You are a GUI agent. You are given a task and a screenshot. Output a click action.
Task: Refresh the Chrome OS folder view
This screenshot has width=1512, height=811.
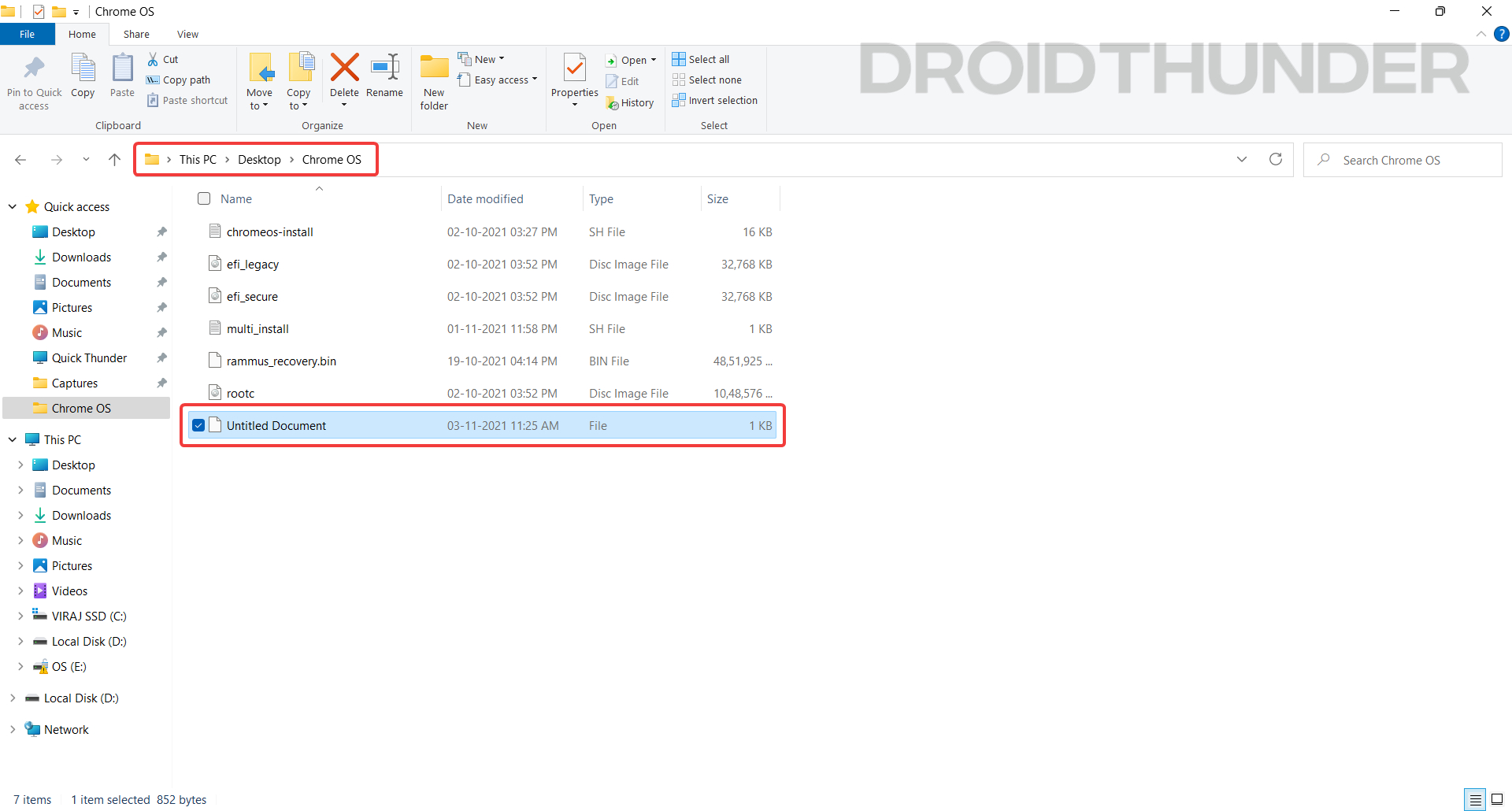click(x=1276, y=159)
